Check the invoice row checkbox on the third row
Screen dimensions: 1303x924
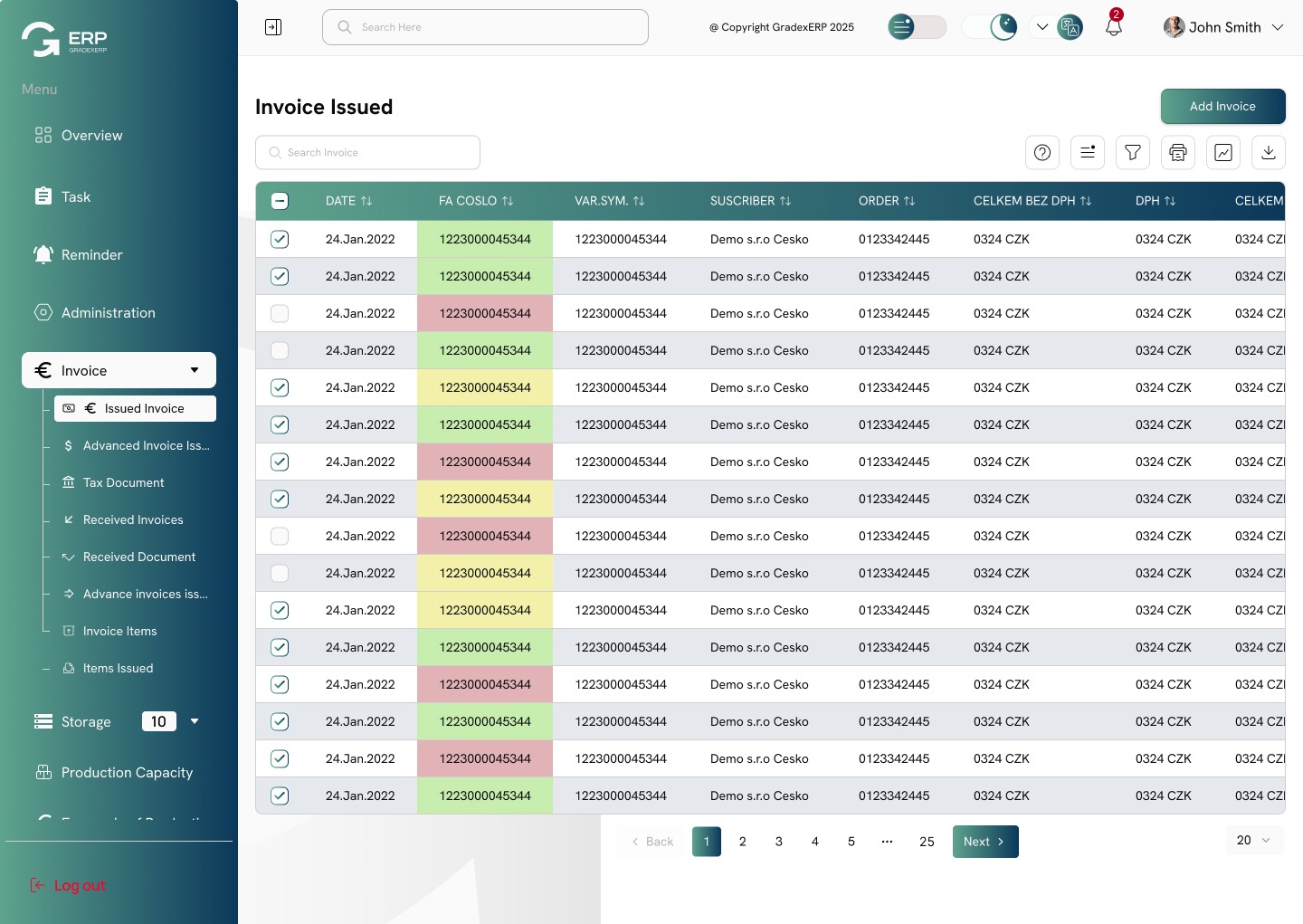pos(280,313)
